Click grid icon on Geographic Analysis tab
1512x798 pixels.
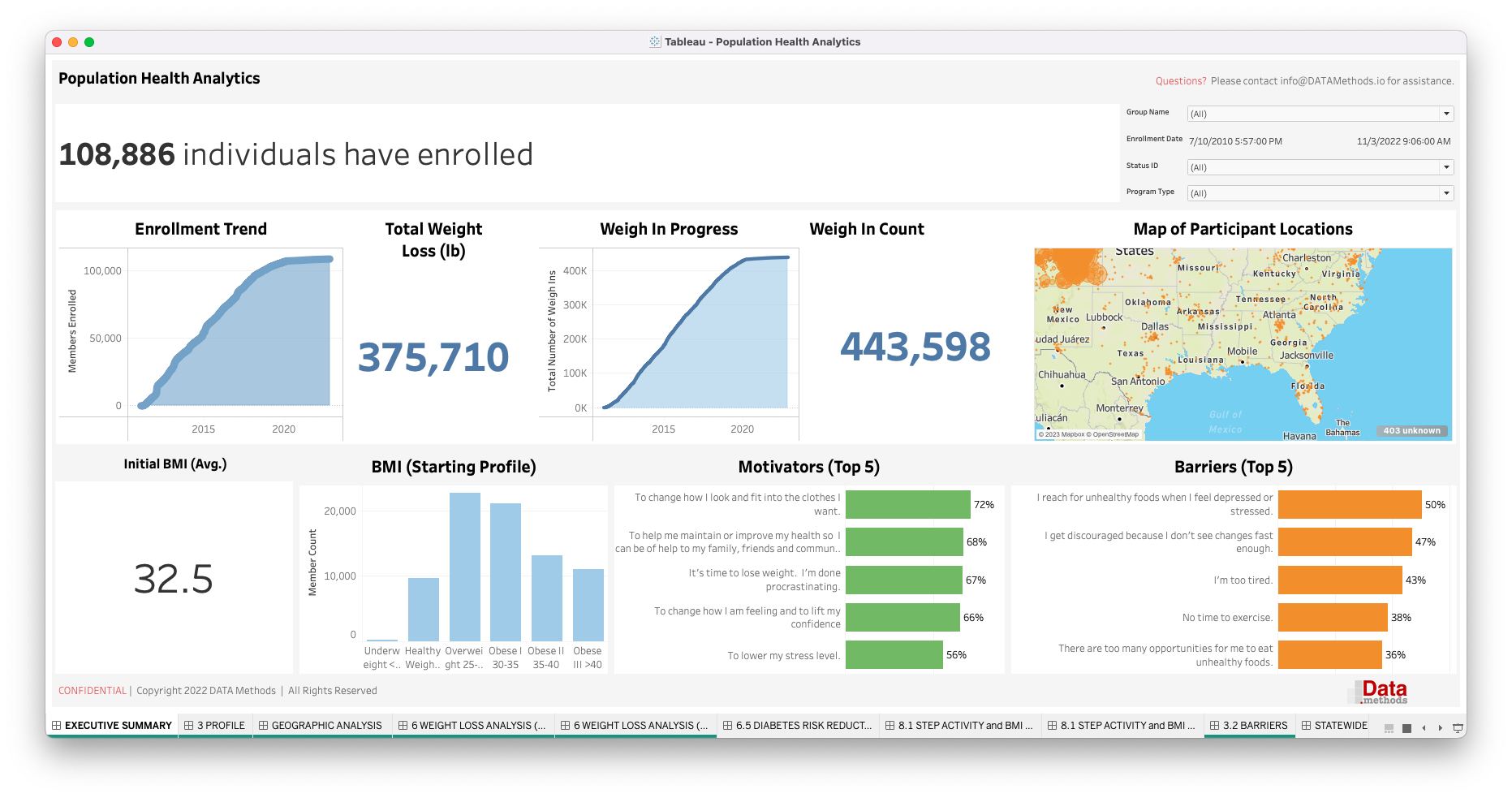click(263, 726)
